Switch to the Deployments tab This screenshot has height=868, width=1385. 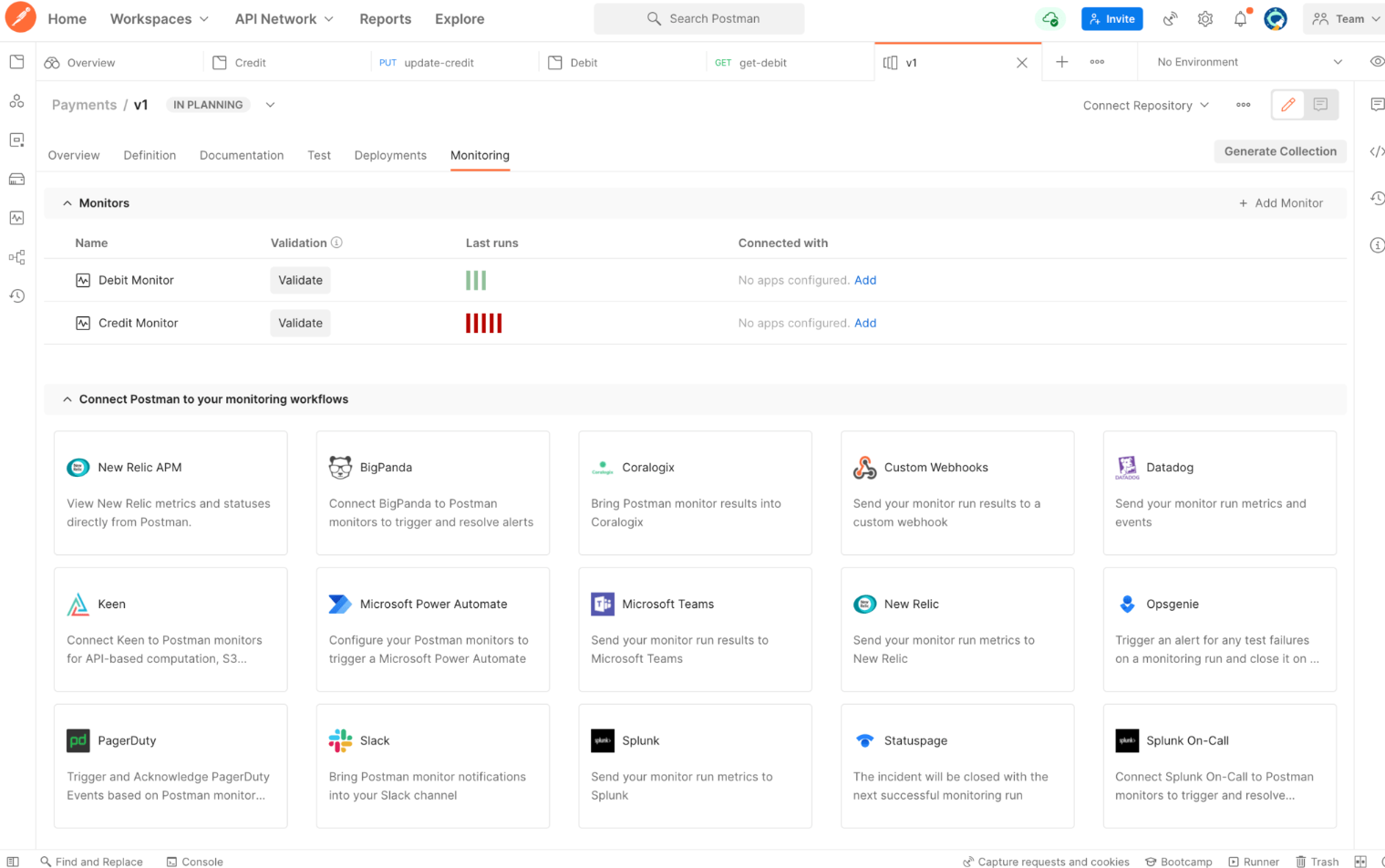[390, 155]
